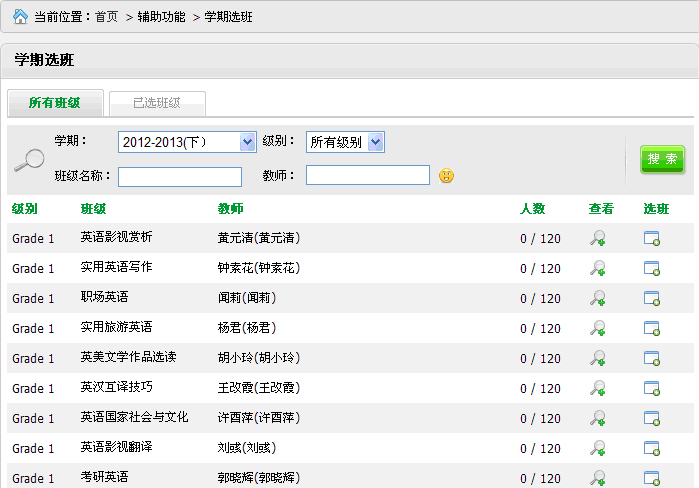Open the 级别 dropdown showing 所有级别
The image size is (699, 488).
point(345,143)
